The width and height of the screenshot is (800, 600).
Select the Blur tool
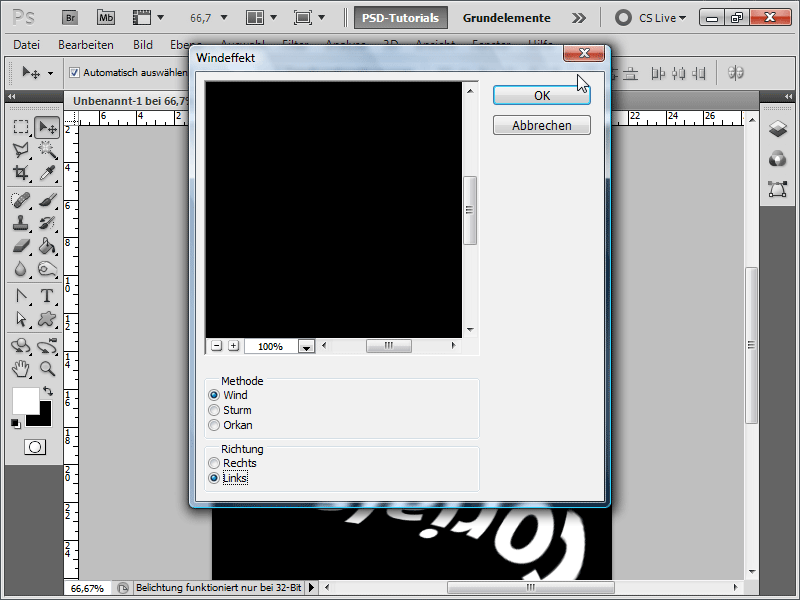[21, 269]
